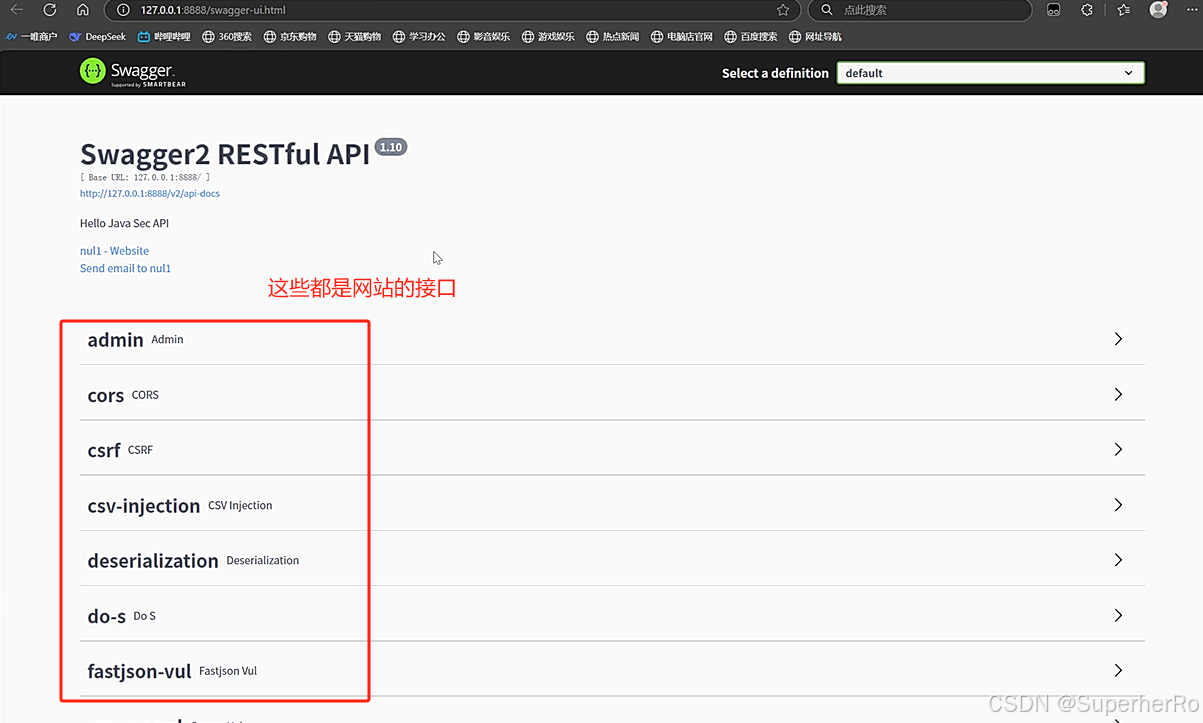Open 360搜索 bookmark
1203x723 pixels.
[x=227, y=37]
